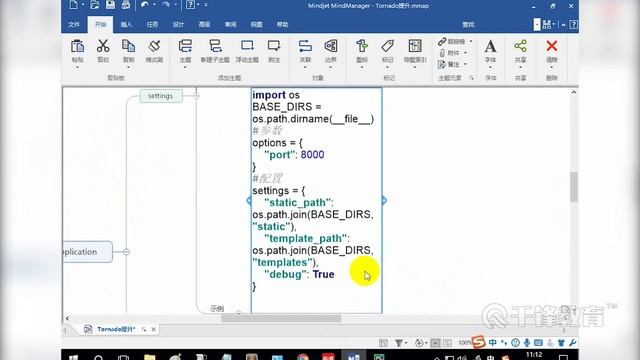Expand the Copy (复制) dropdown arrow
This screenshot has width=640, height=360.
[x=129, y=67]
